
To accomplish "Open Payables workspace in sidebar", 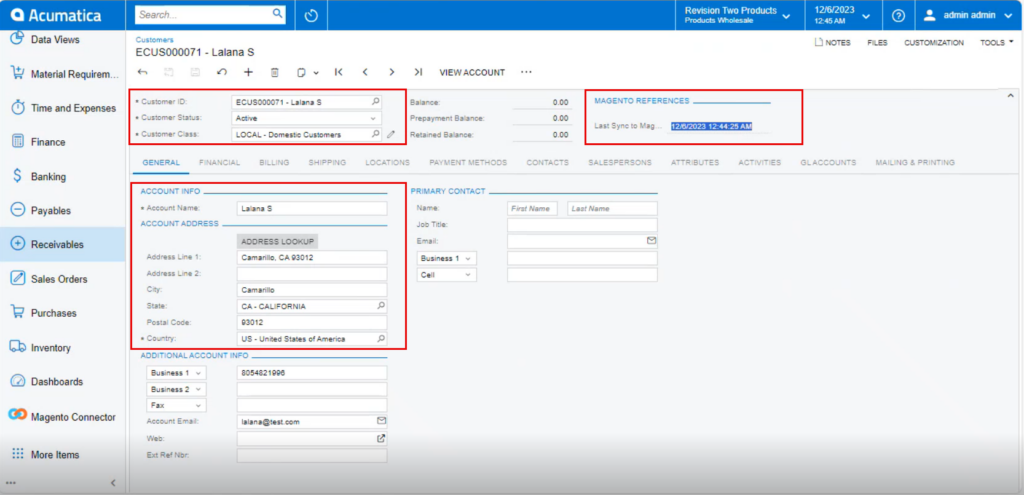I will (x=63, y=210).
